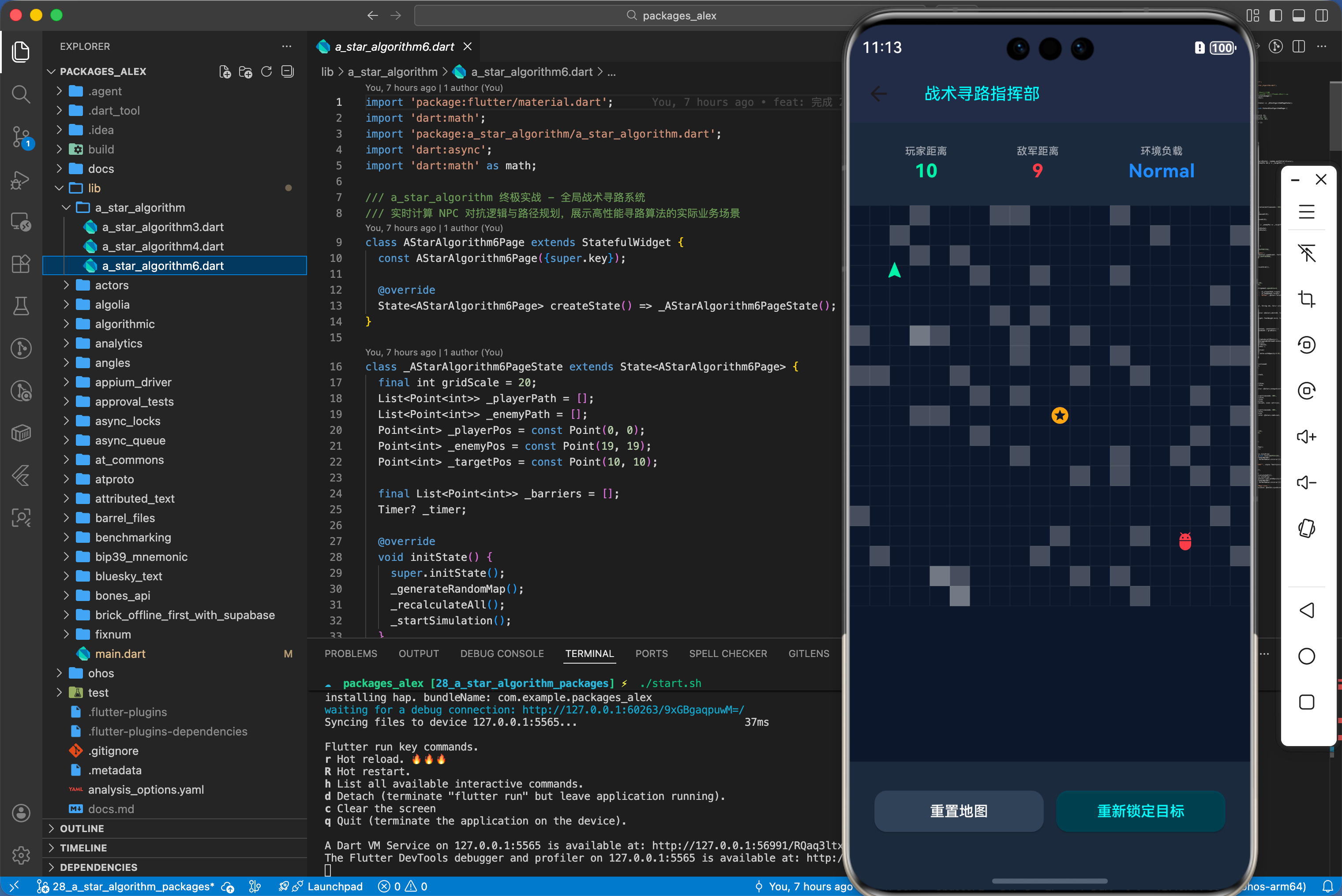Open a_star_algorithm4.dart file

(x=162, y=246)
